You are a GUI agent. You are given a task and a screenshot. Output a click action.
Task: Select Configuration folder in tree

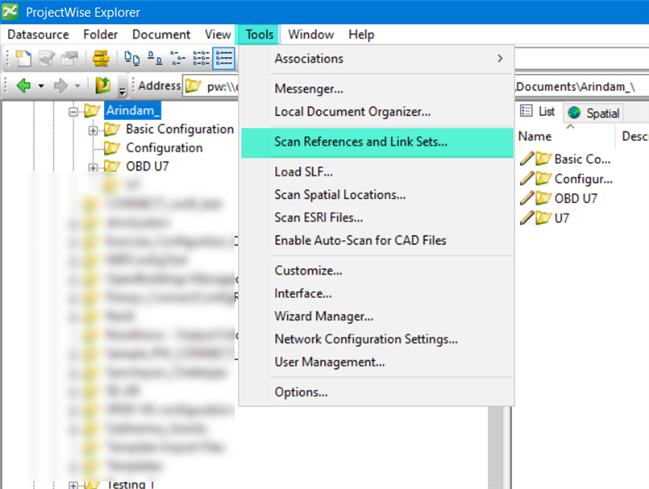tap(164, 148)
